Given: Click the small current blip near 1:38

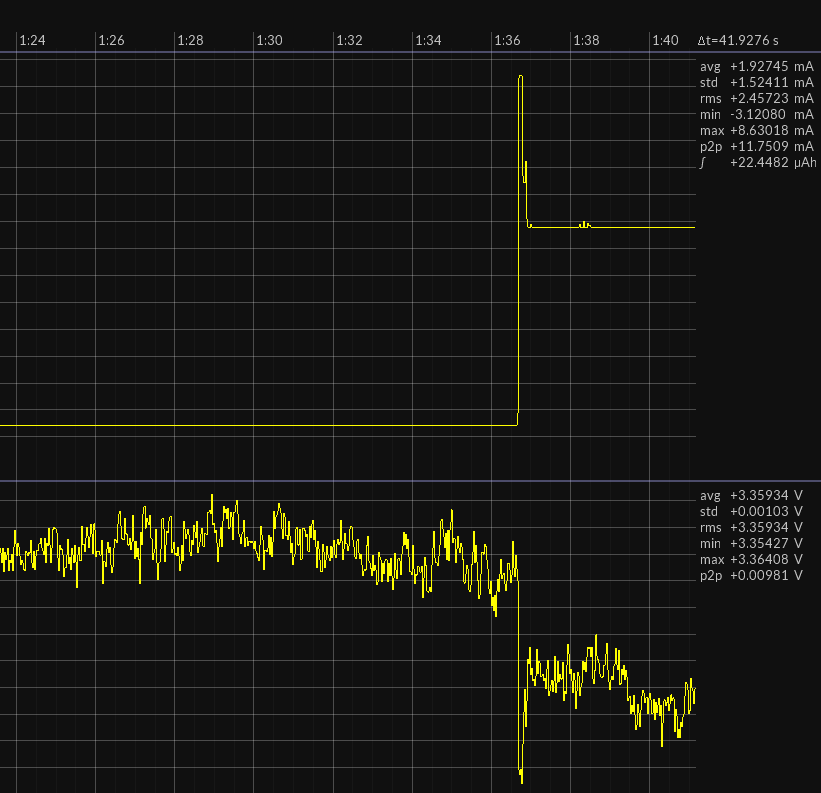Looking at the screenshot, I should (x=585, y=225).
